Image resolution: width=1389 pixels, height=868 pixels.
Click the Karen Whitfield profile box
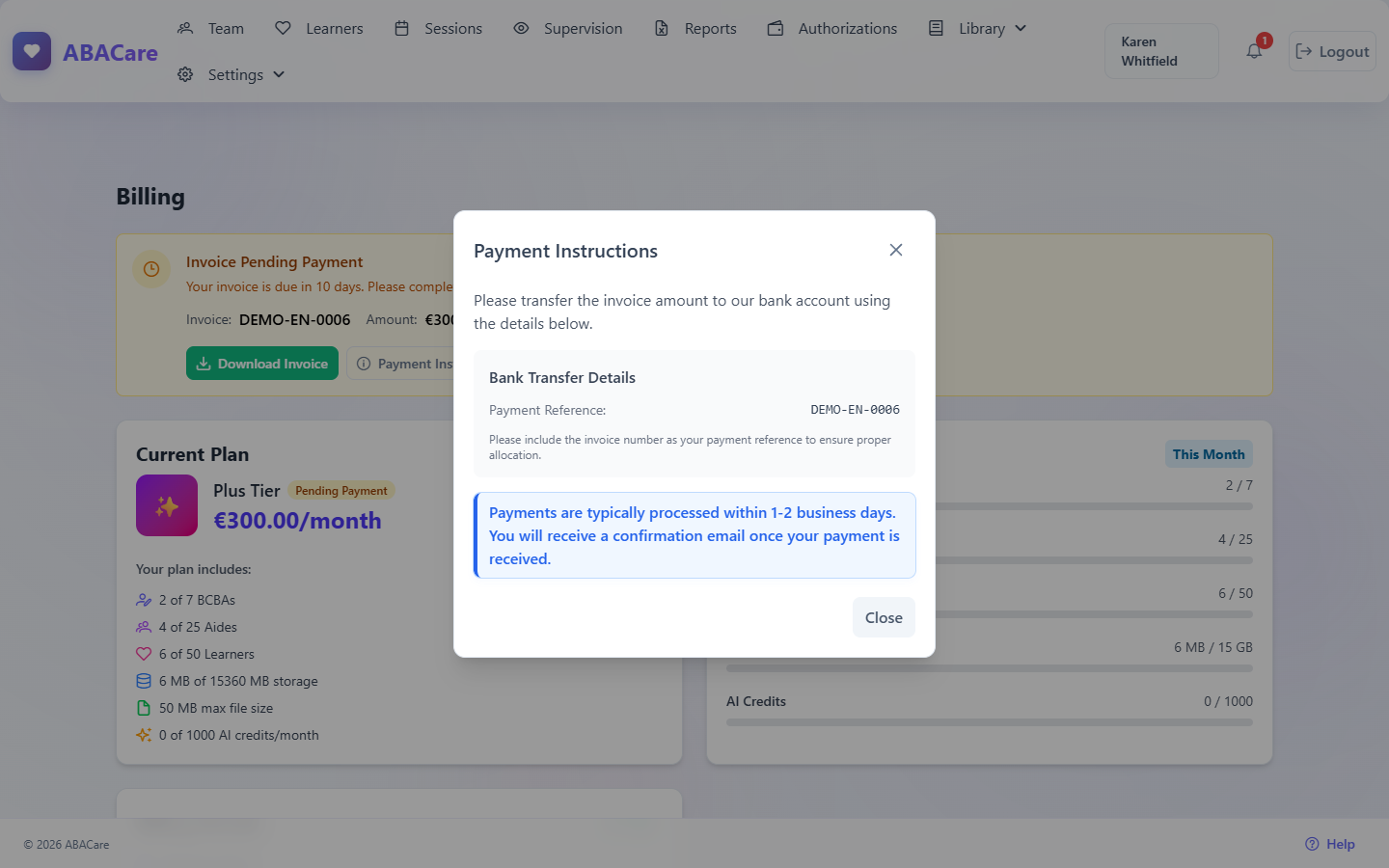1161,51
